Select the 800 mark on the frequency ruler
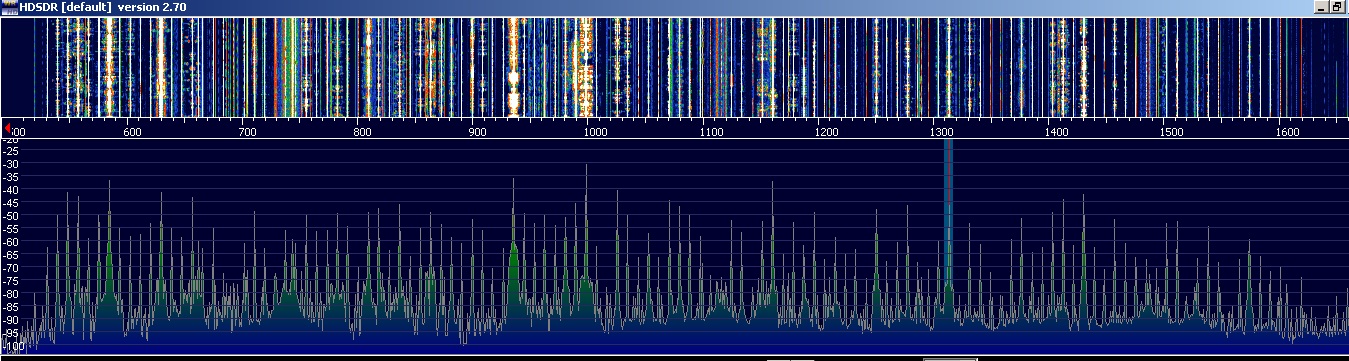The image size is (1349, 361). click(363, 131)
